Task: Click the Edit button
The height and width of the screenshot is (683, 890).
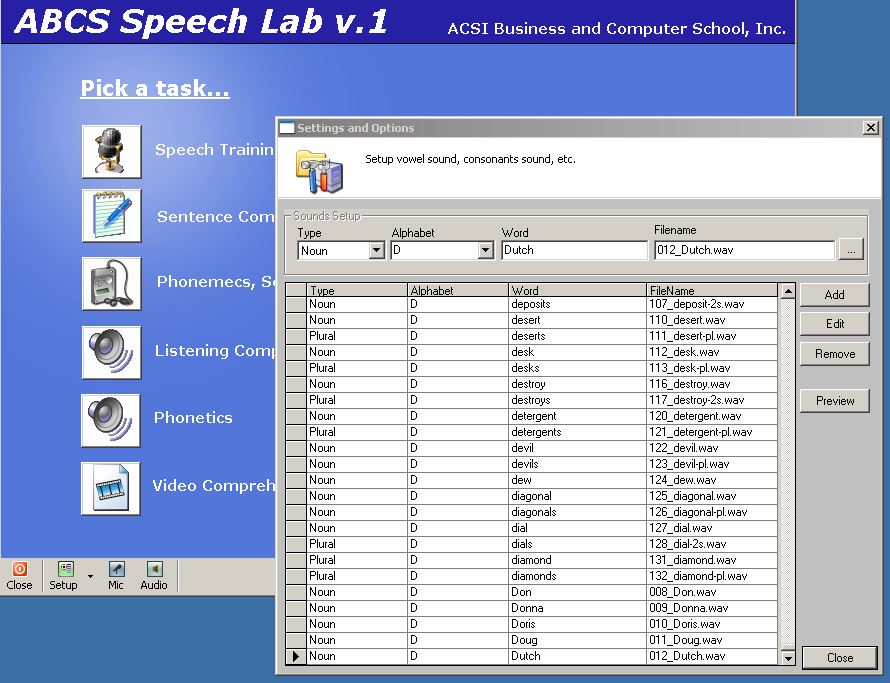Action: pos(834,324)
